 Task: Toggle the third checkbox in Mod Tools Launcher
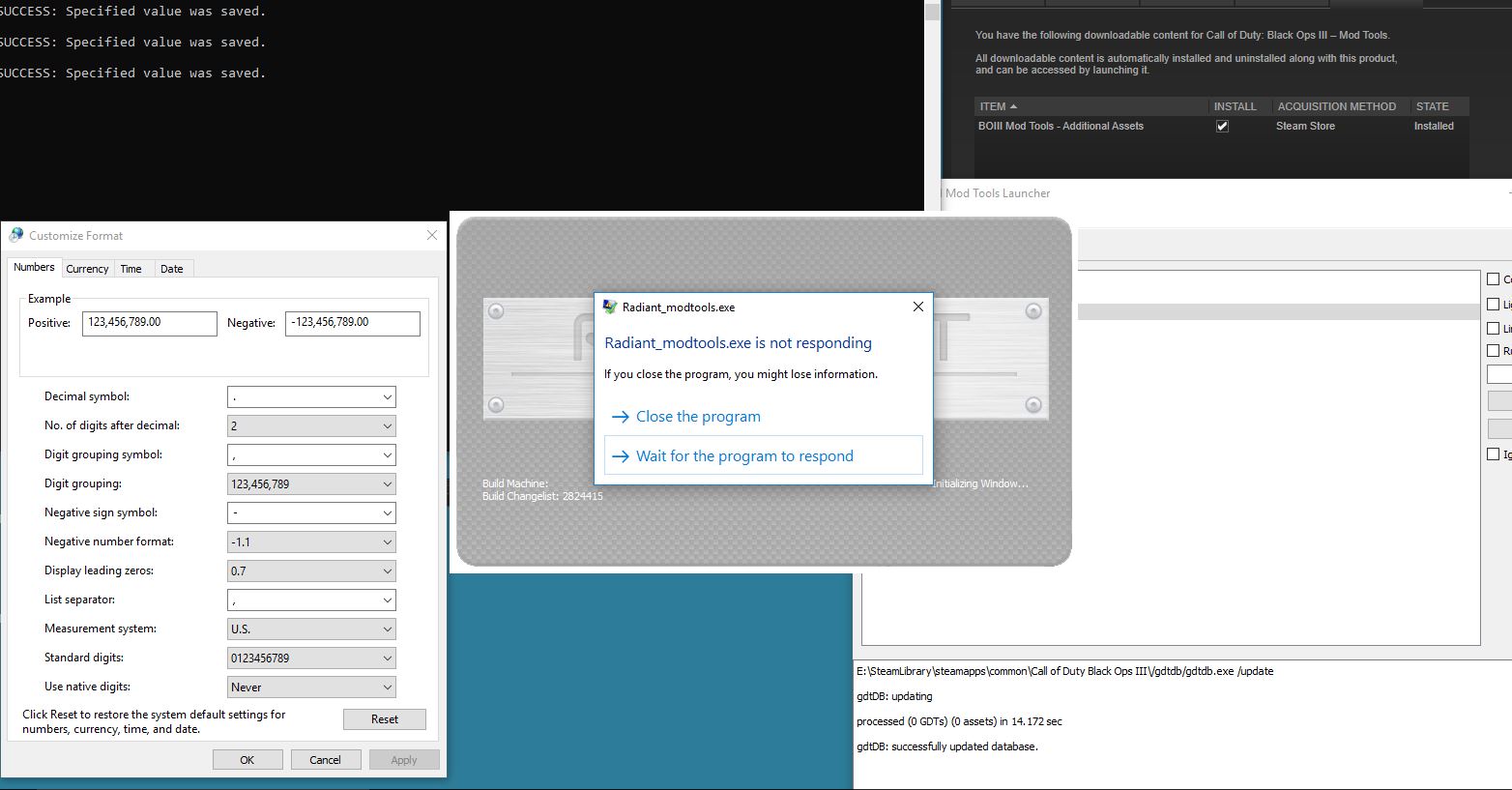1493,329
